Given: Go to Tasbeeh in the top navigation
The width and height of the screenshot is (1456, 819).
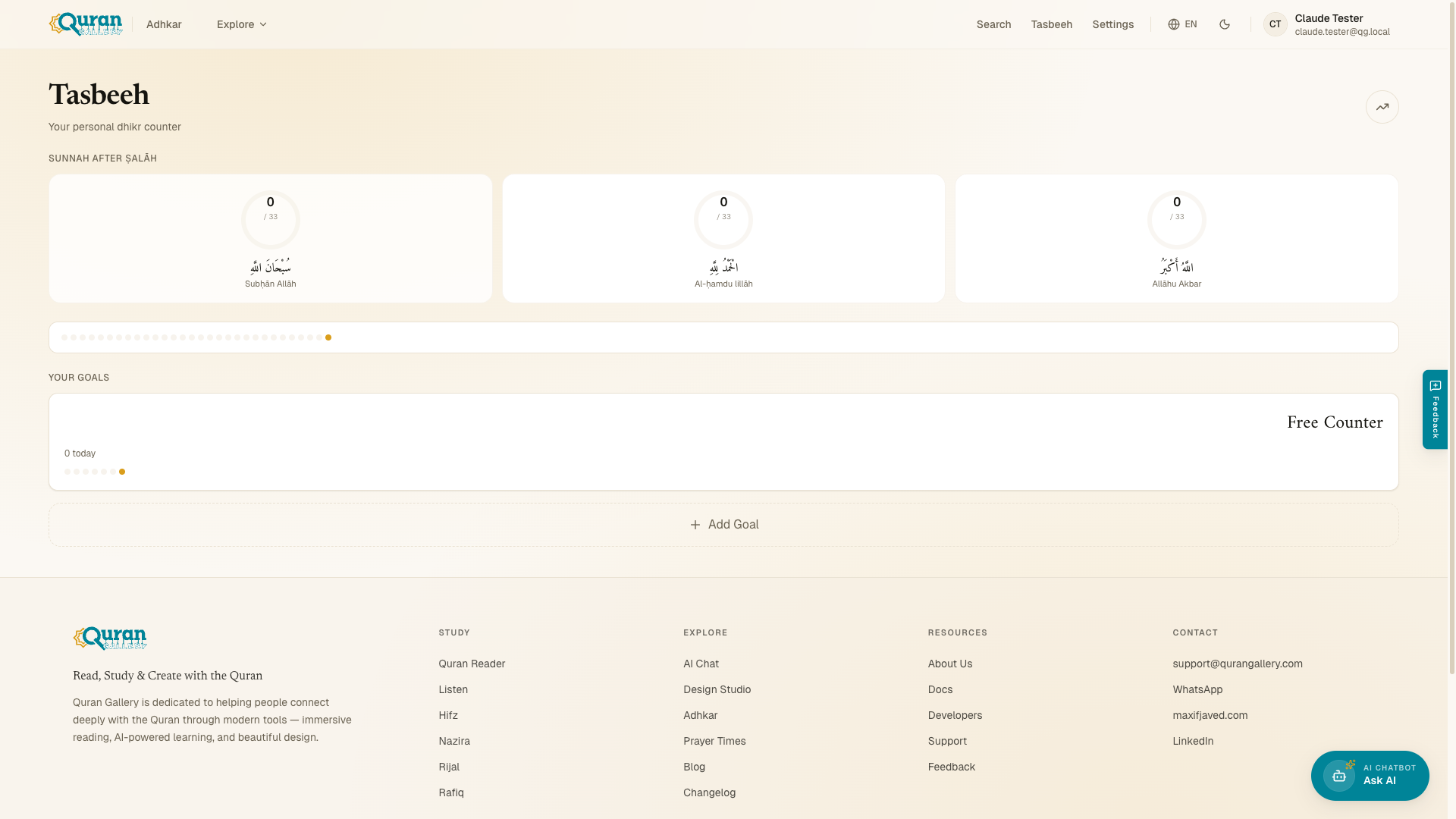Looking at the screenshot, I should coord(1051,24).
